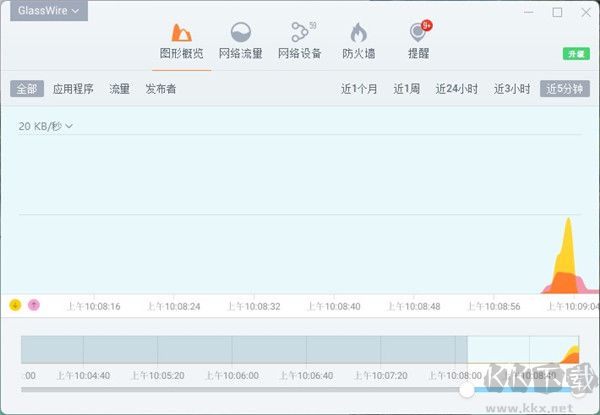Click the timeline slider round handle
Viewport: 600px width, 415px height.
pyautogui.click(x=467, y=390)
